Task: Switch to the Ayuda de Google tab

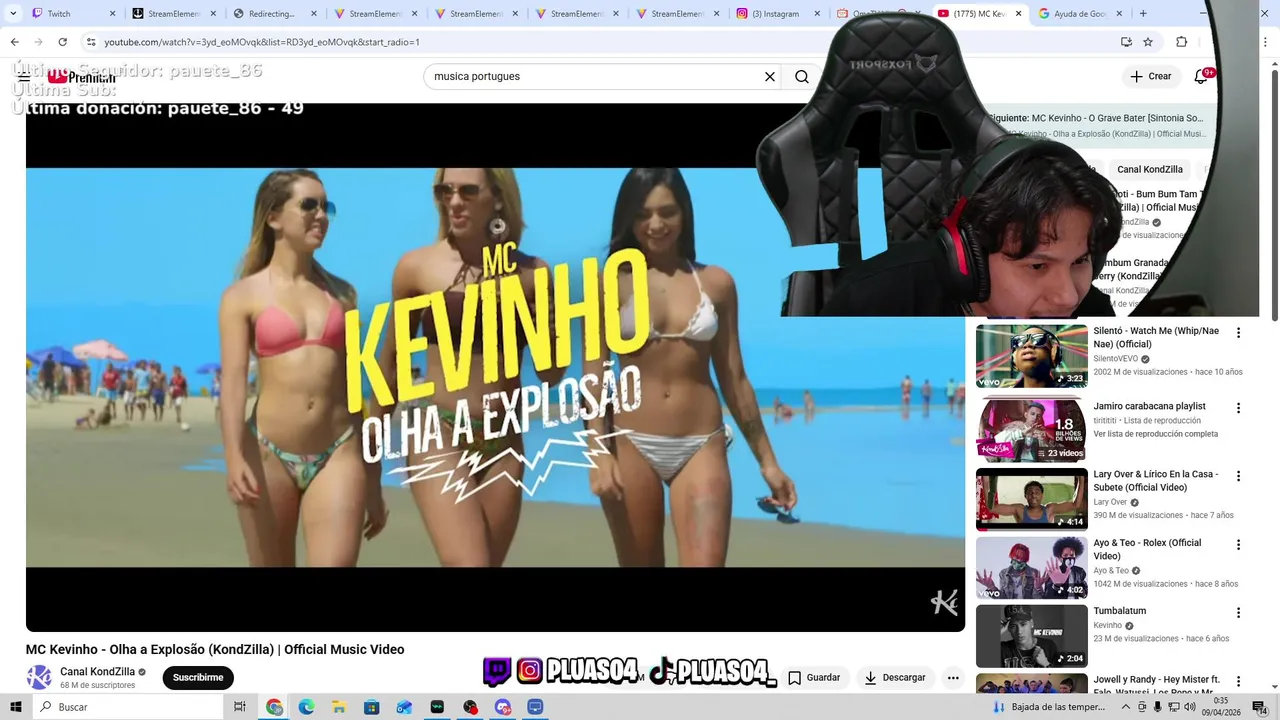Action: [x=1080, y=14]
